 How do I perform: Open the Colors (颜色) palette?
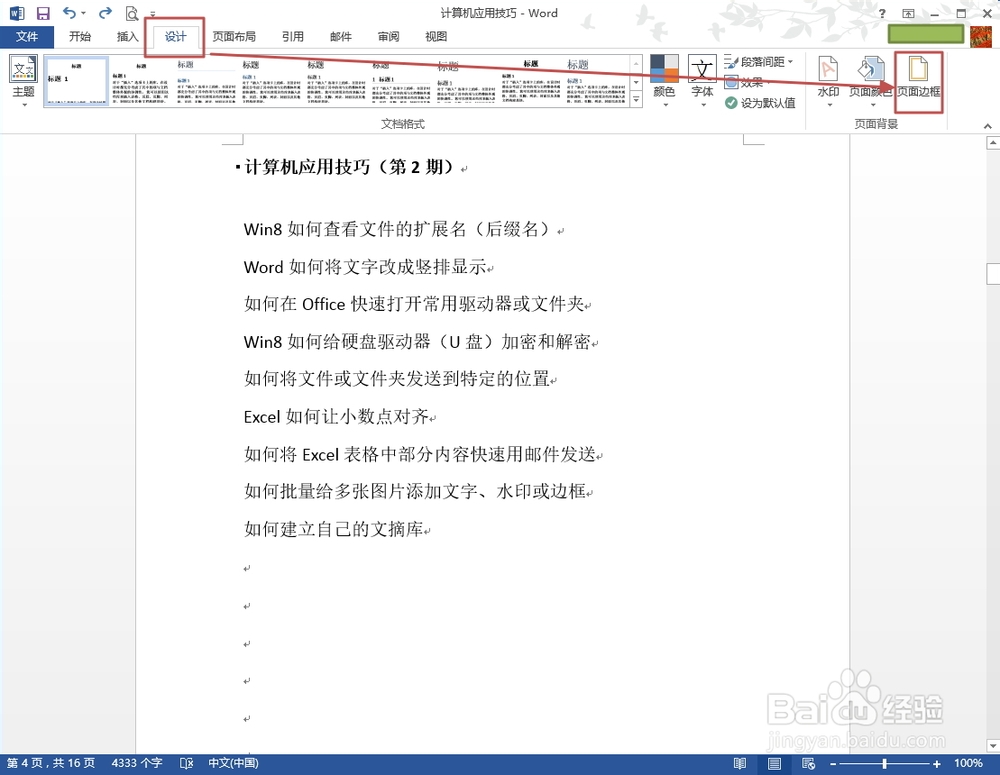tap(664, 80)
